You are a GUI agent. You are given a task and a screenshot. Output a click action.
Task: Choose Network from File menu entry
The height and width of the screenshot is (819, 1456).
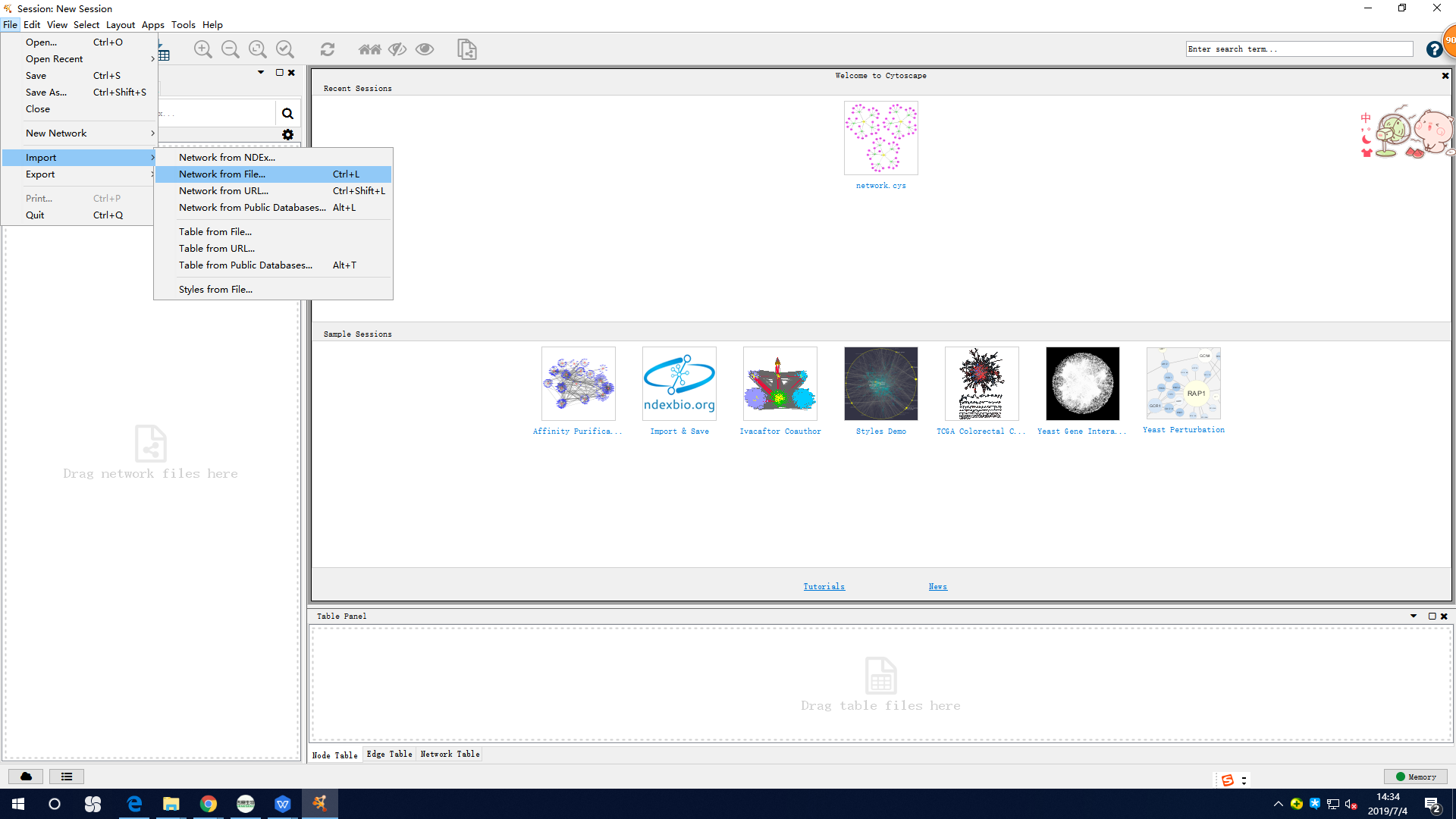[222, 174]
